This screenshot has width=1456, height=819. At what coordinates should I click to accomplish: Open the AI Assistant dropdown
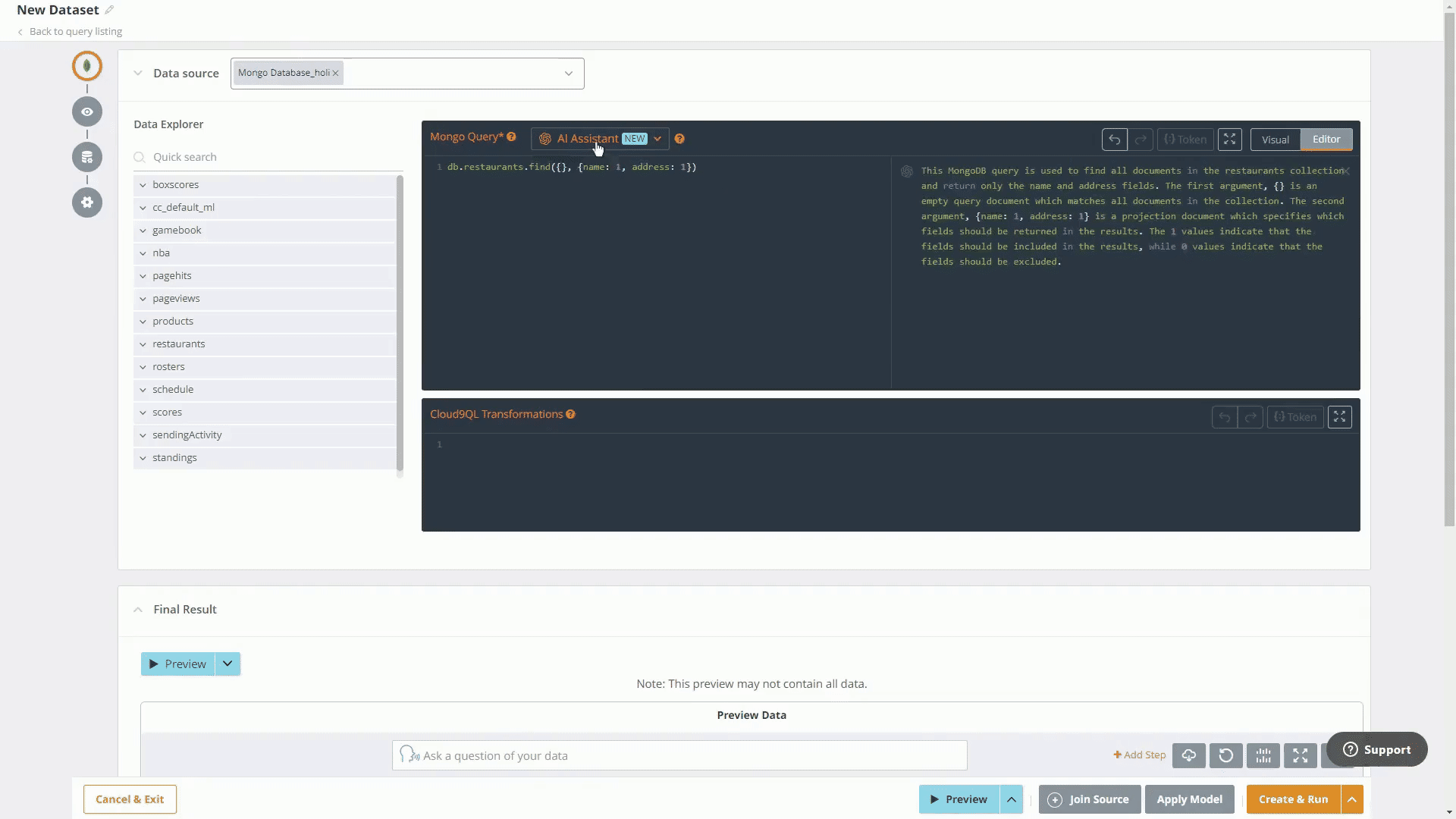pyautogui.click(x=657, y=139)
